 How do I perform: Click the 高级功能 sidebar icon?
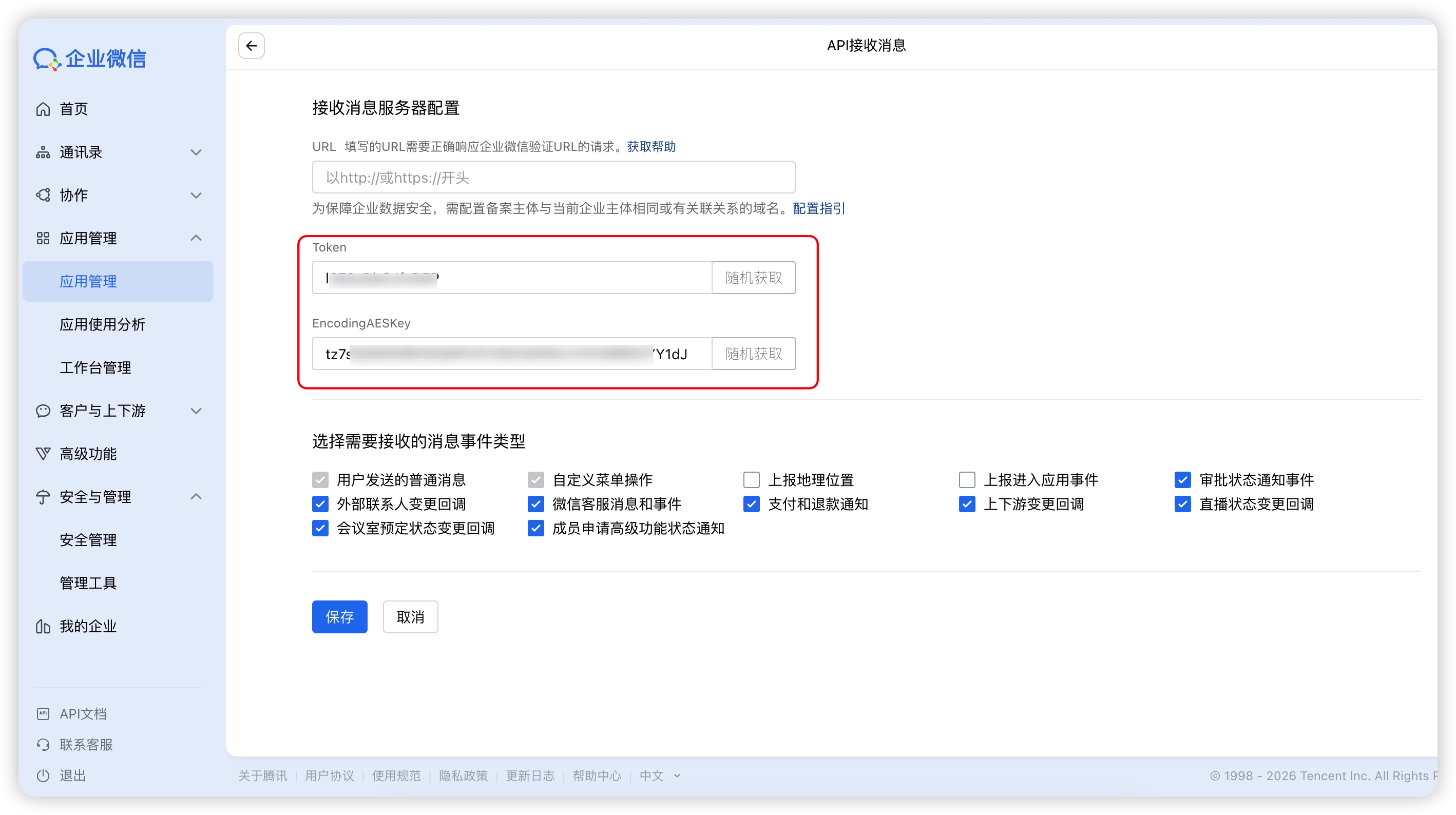point(43,454)
